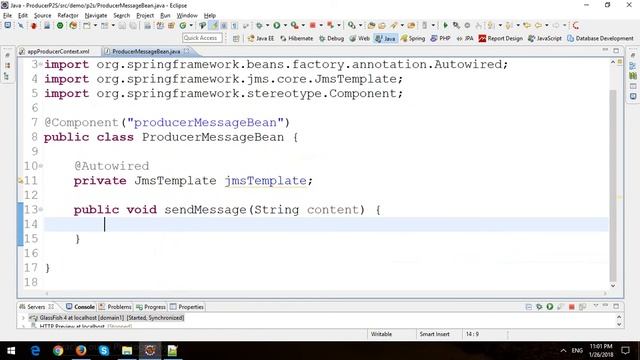Click the first toolbar icon at far left

[x=8, y=25]
